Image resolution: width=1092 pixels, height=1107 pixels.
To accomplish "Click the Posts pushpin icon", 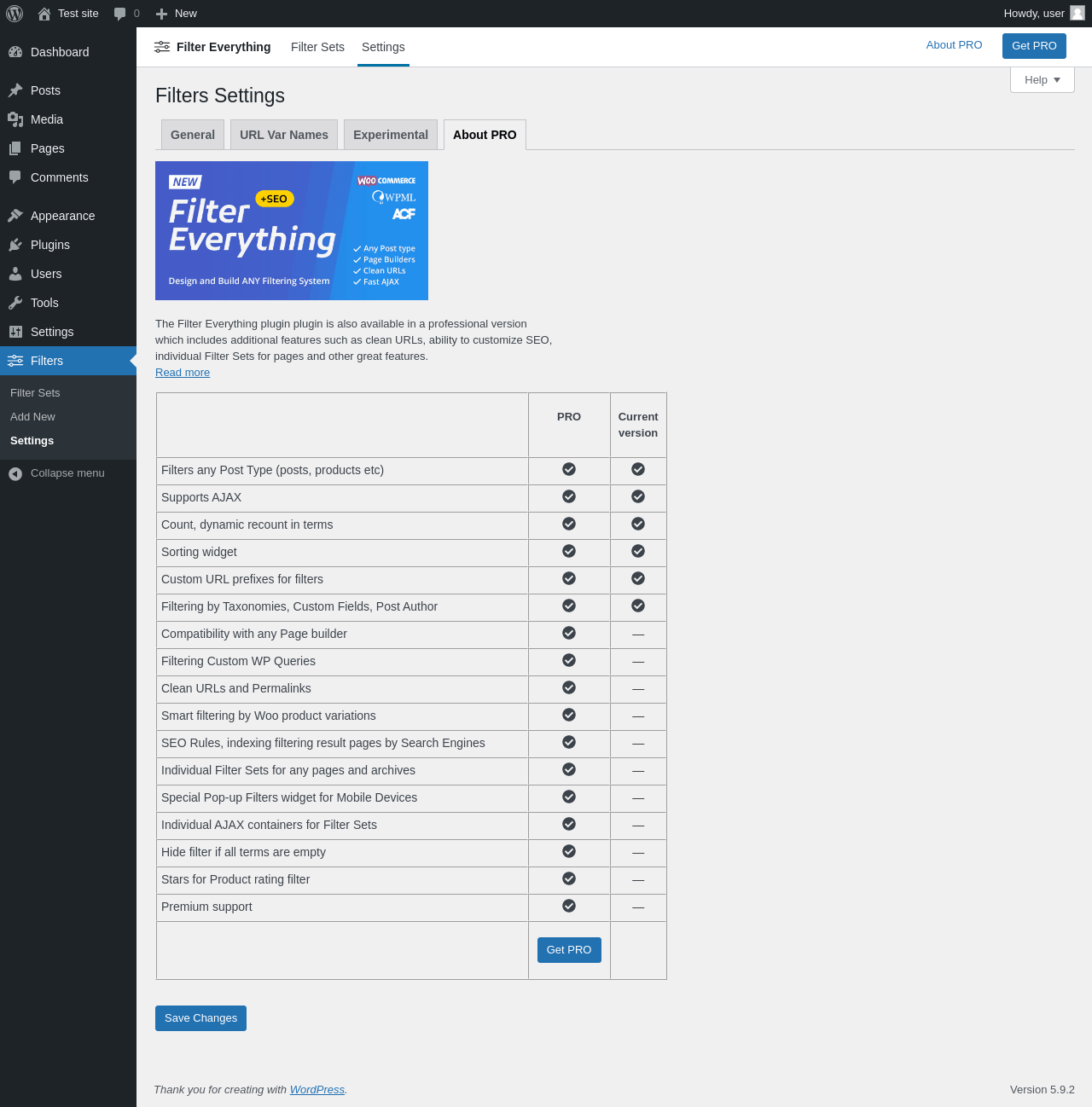I will point(15,90).
